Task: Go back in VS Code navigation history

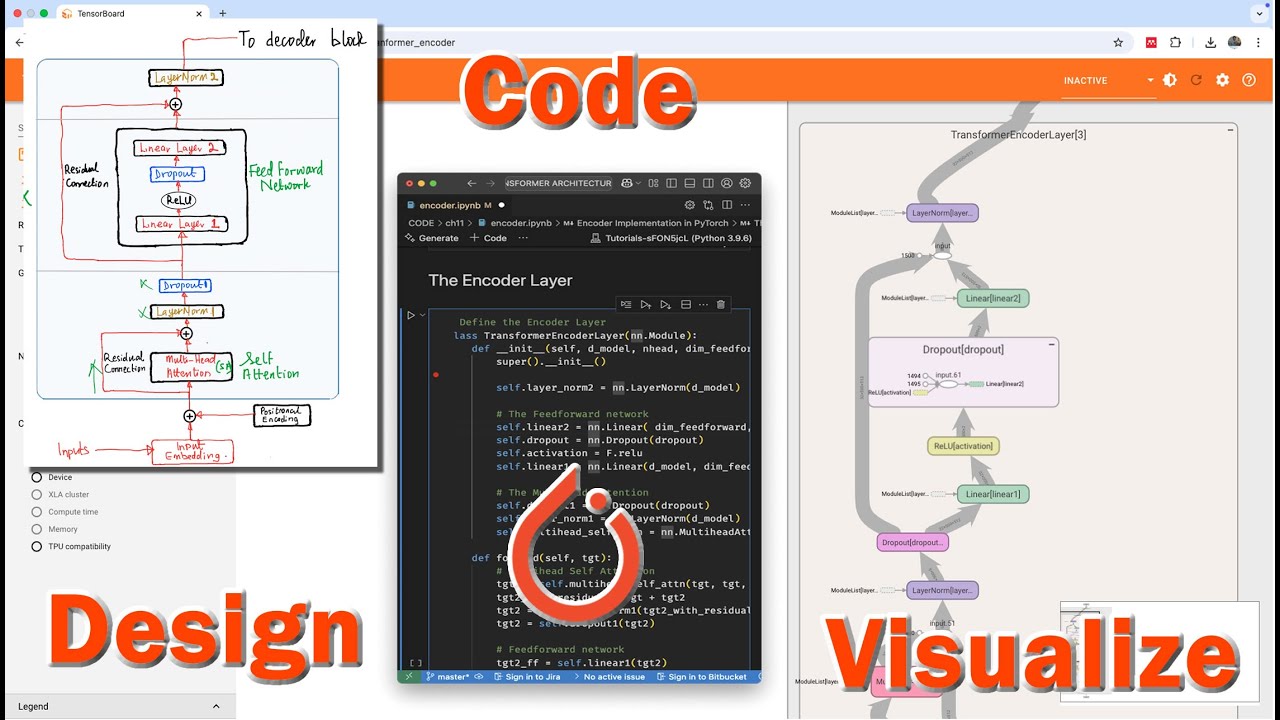Action: 472,183
